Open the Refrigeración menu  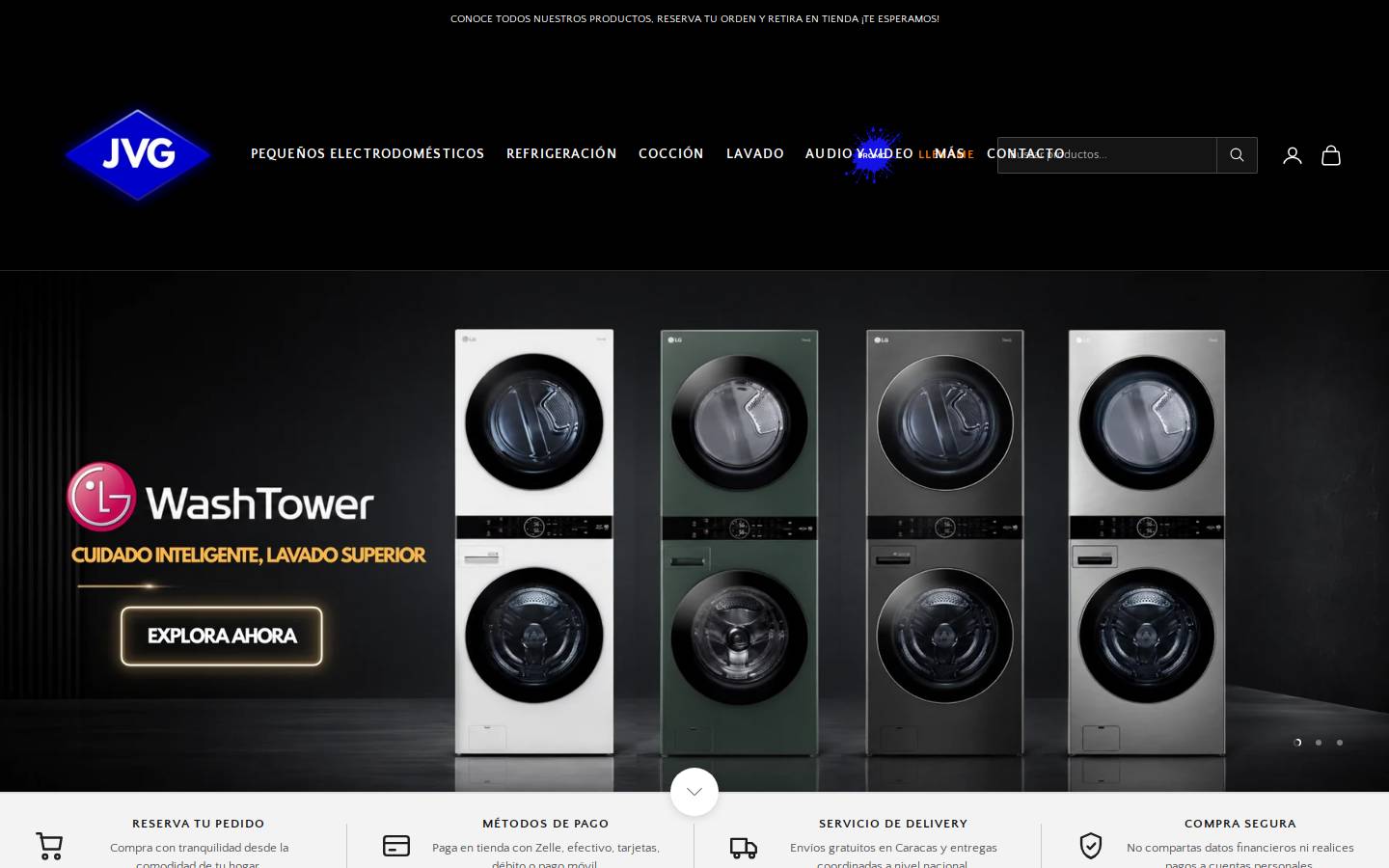tap(561, 153)
